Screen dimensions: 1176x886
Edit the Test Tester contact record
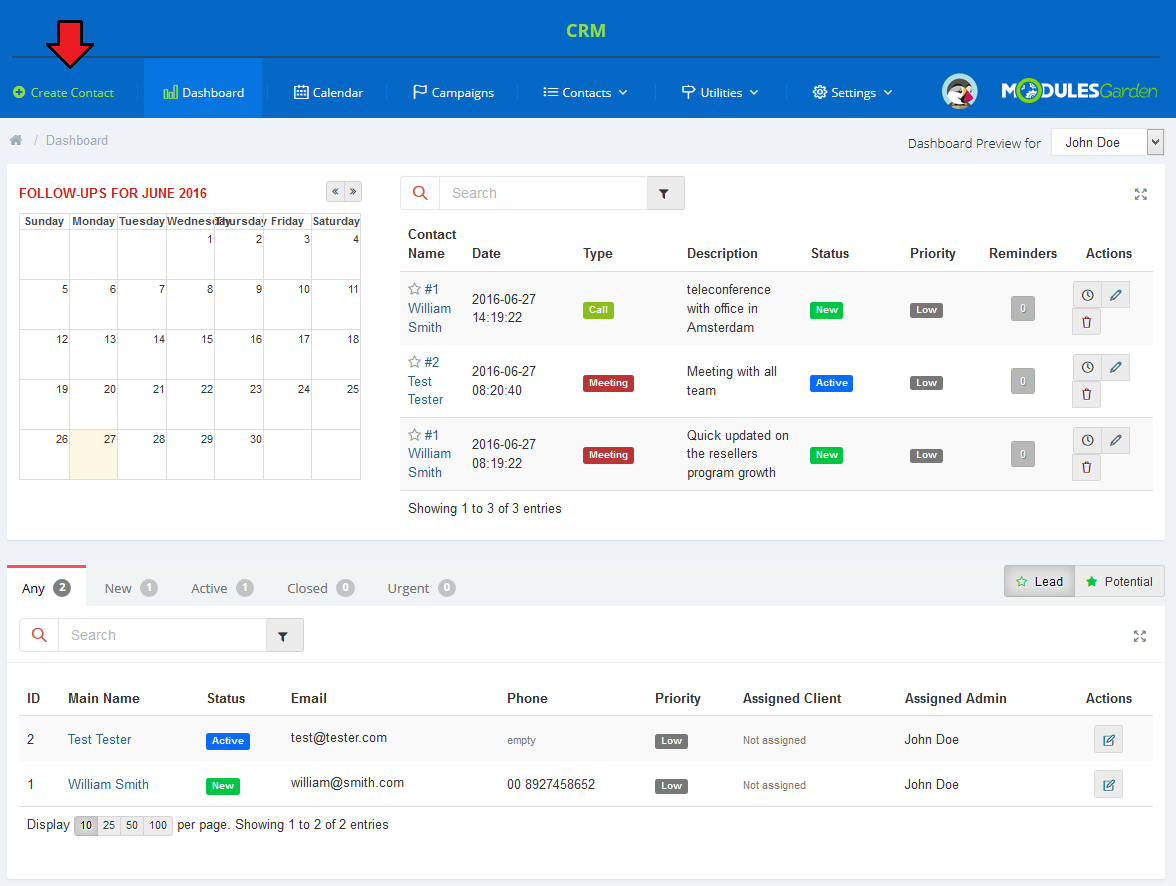pos(1108,740)
